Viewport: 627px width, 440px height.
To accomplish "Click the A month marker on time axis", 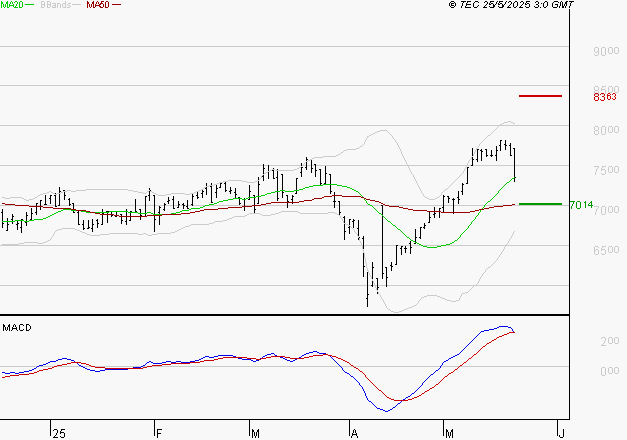I will point(354,434).
